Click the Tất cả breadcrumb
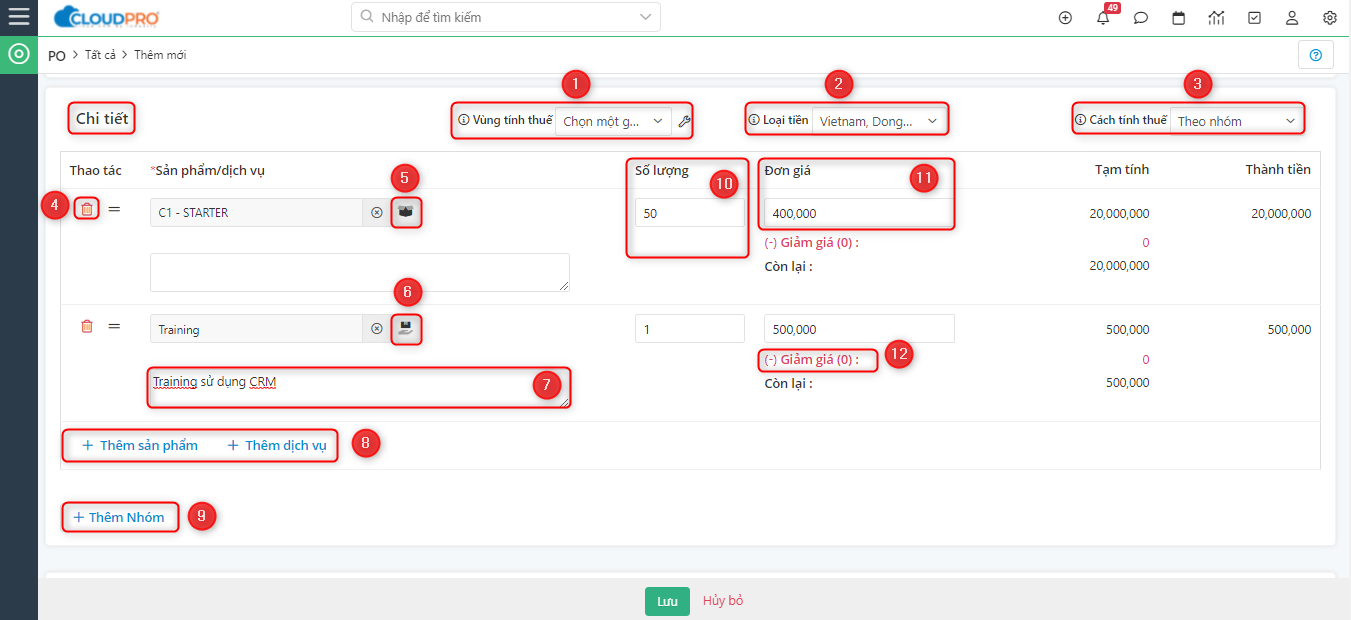Image resolution: width=1351 pixels, height=620 pixels. pos(99,55)
